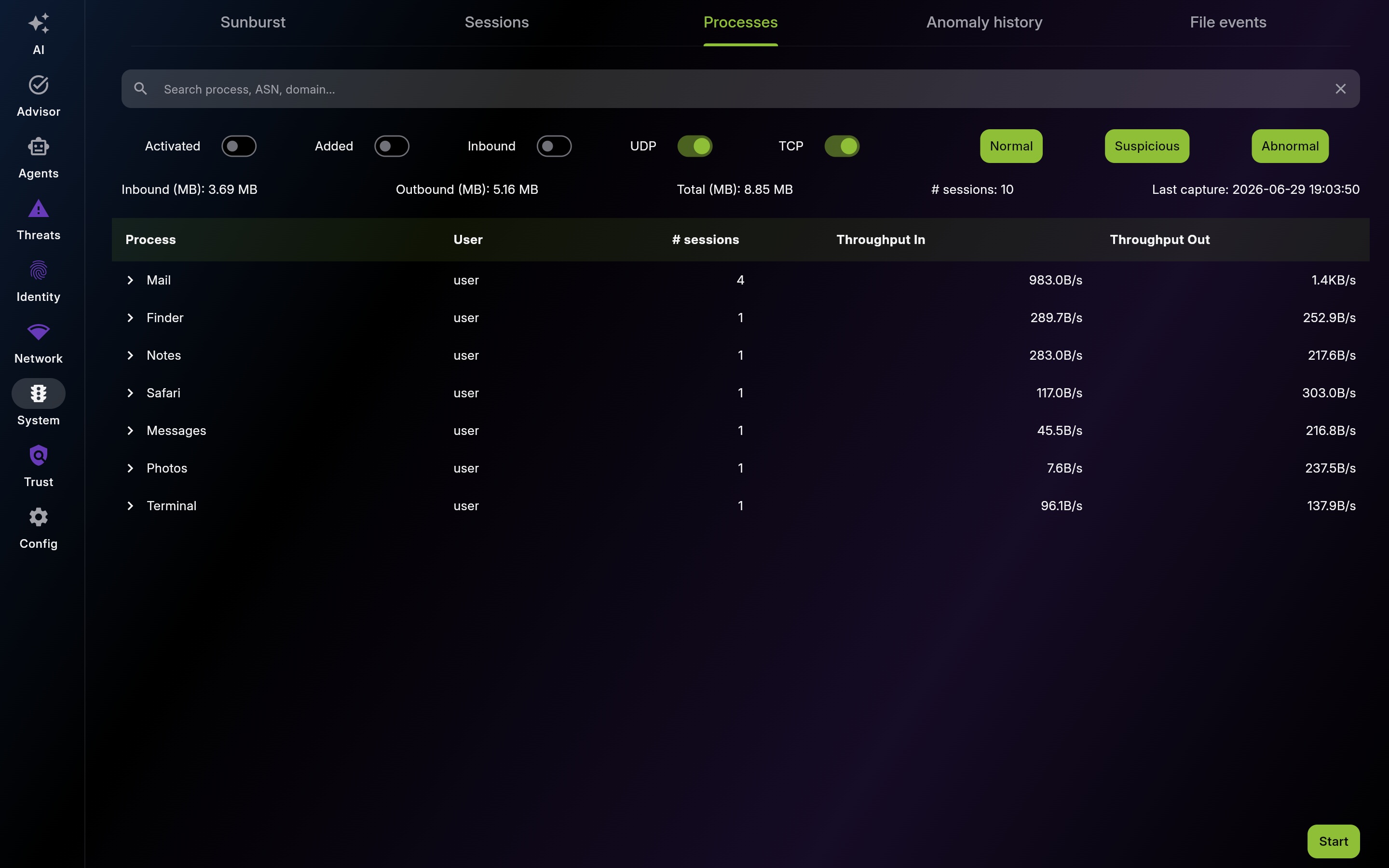Open the Identity fingerprint icon
1389x868 pixels.
point(39,270)
